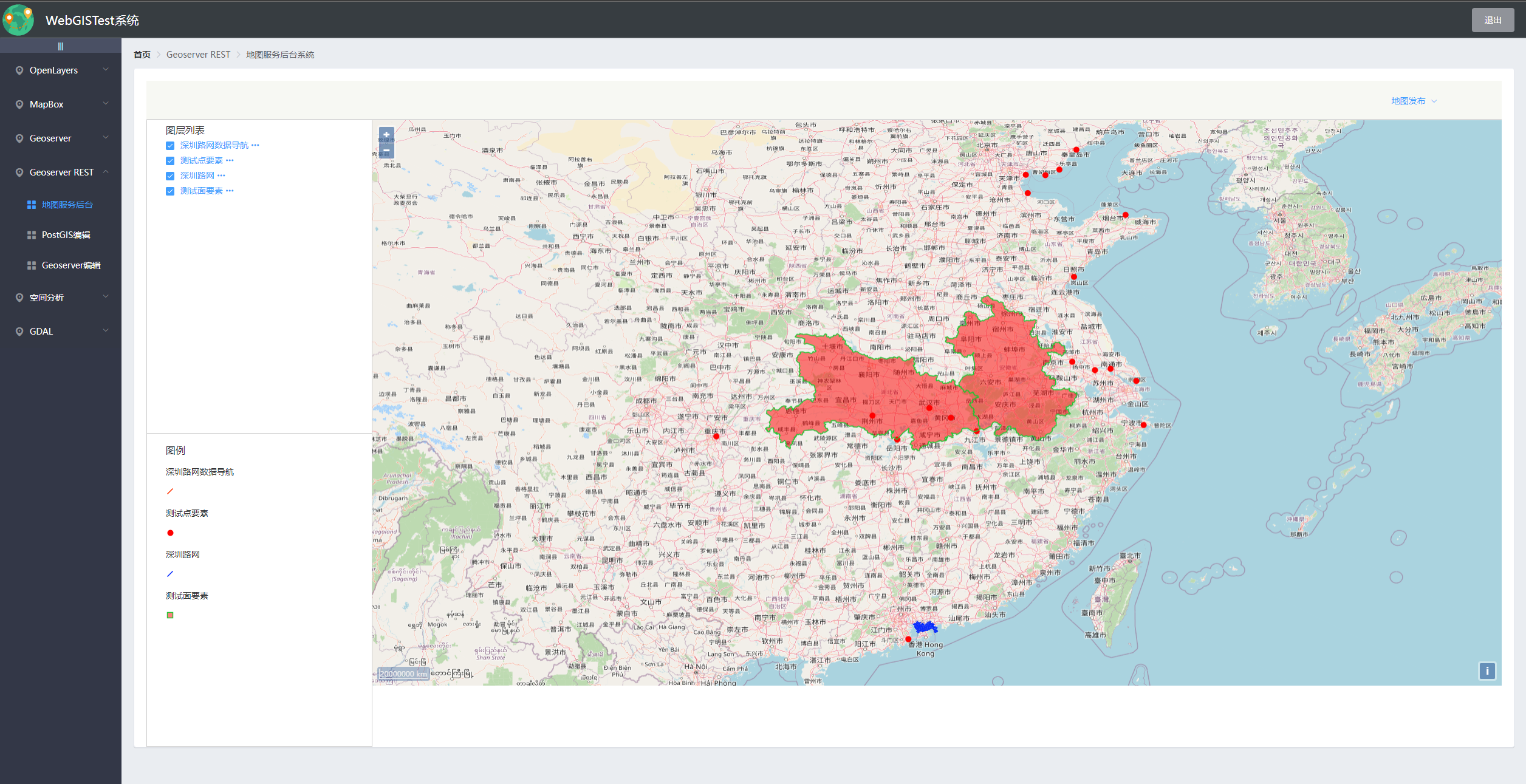The height and width of the screenshot is (784, 1526).
Task: Expand the OpenLayers sidebar menu
Action: pyautogui.click(x=61, y=70)
